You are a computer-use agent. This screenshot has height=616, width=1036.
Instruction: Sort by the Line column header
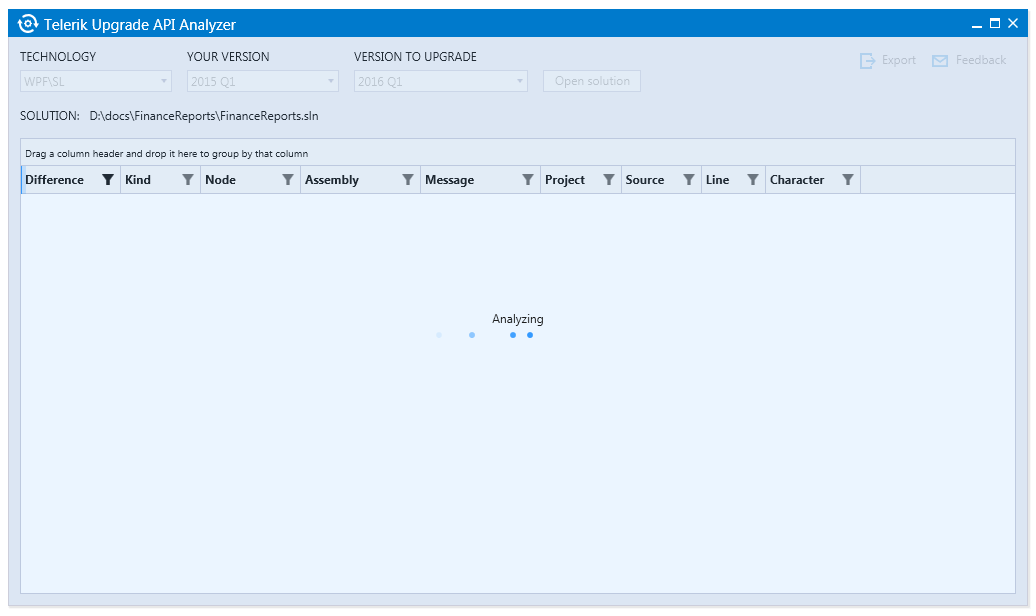pyautogui.click(x=718, y=180)
